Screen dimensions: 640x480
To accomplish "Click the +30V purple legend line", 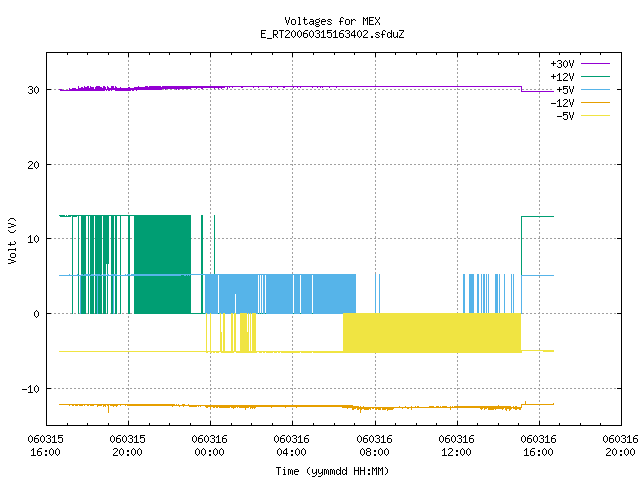I will click(595, 64).
